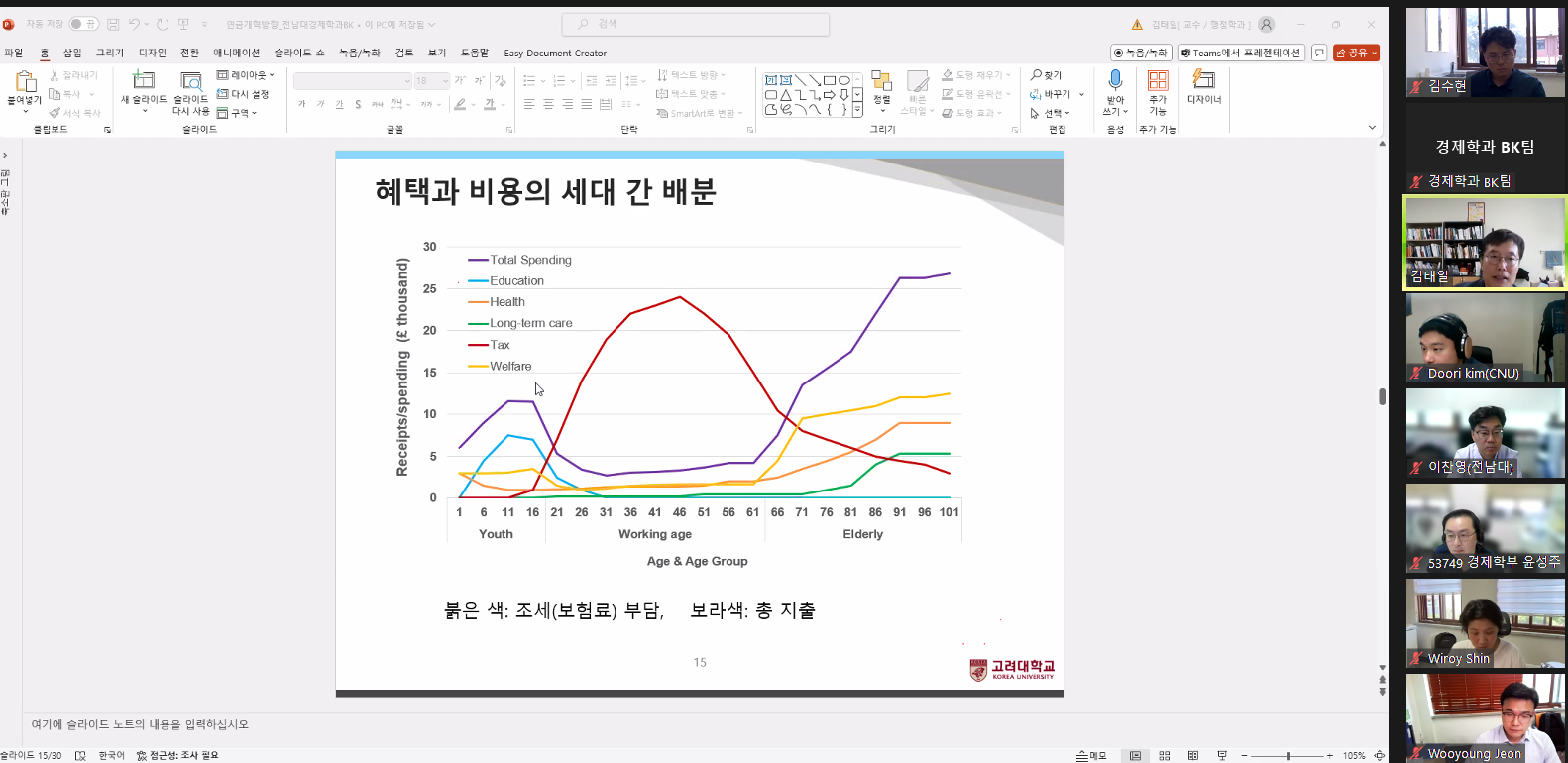Expand the shapes gallery more arrow

point(857,111)
